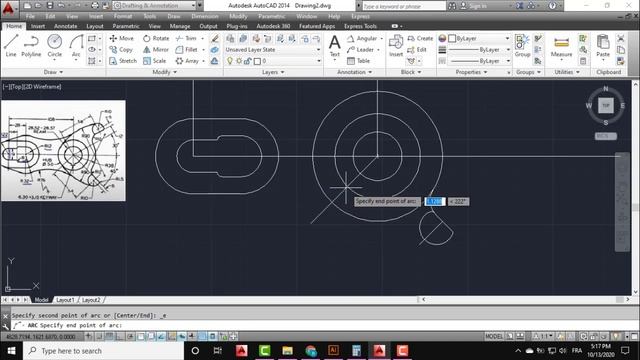Toggle Object Snap in status bar
640x360 pixels.
coord(141,336)
